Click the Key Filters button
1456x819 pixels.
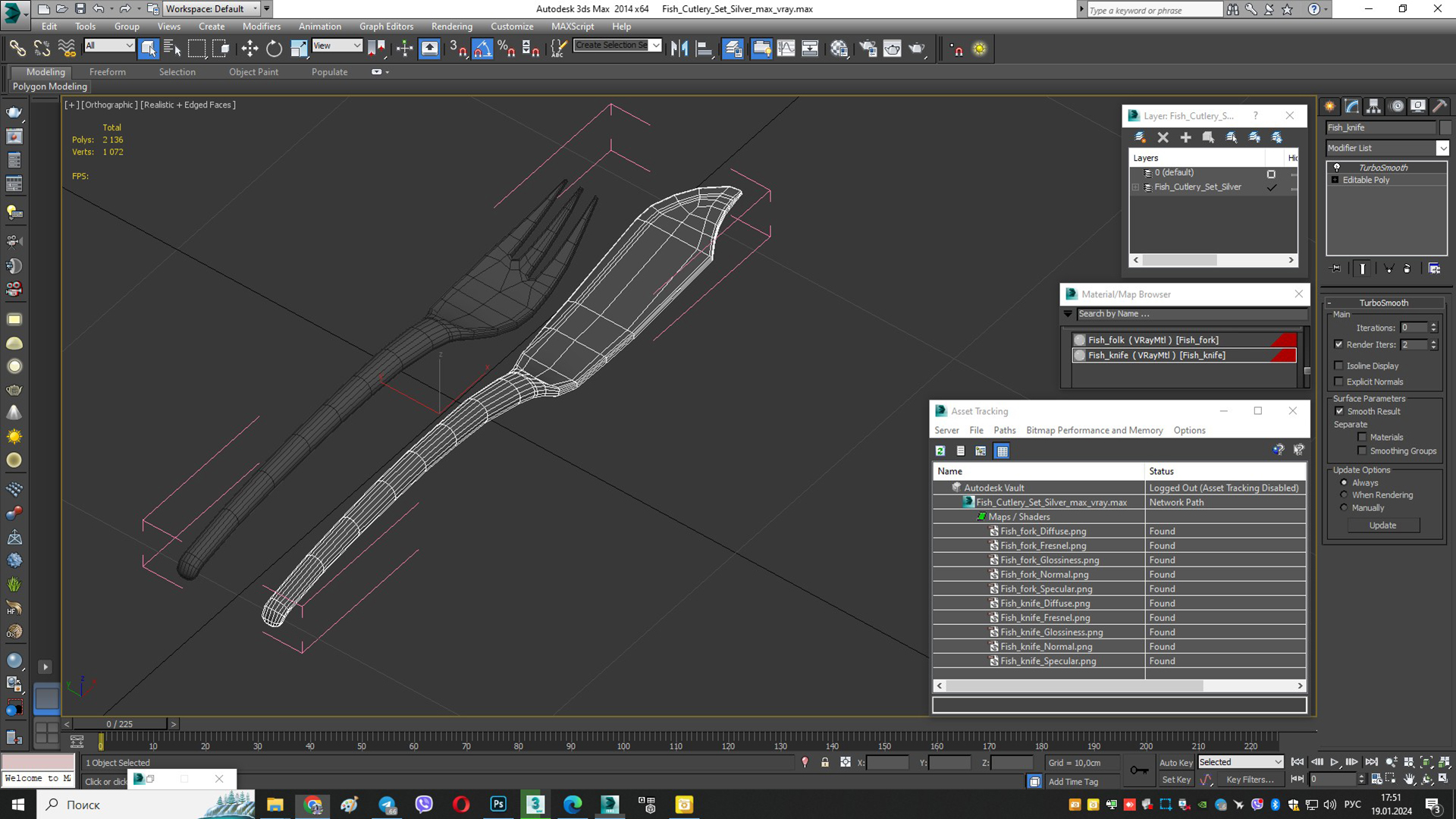tap(1250, 780)
